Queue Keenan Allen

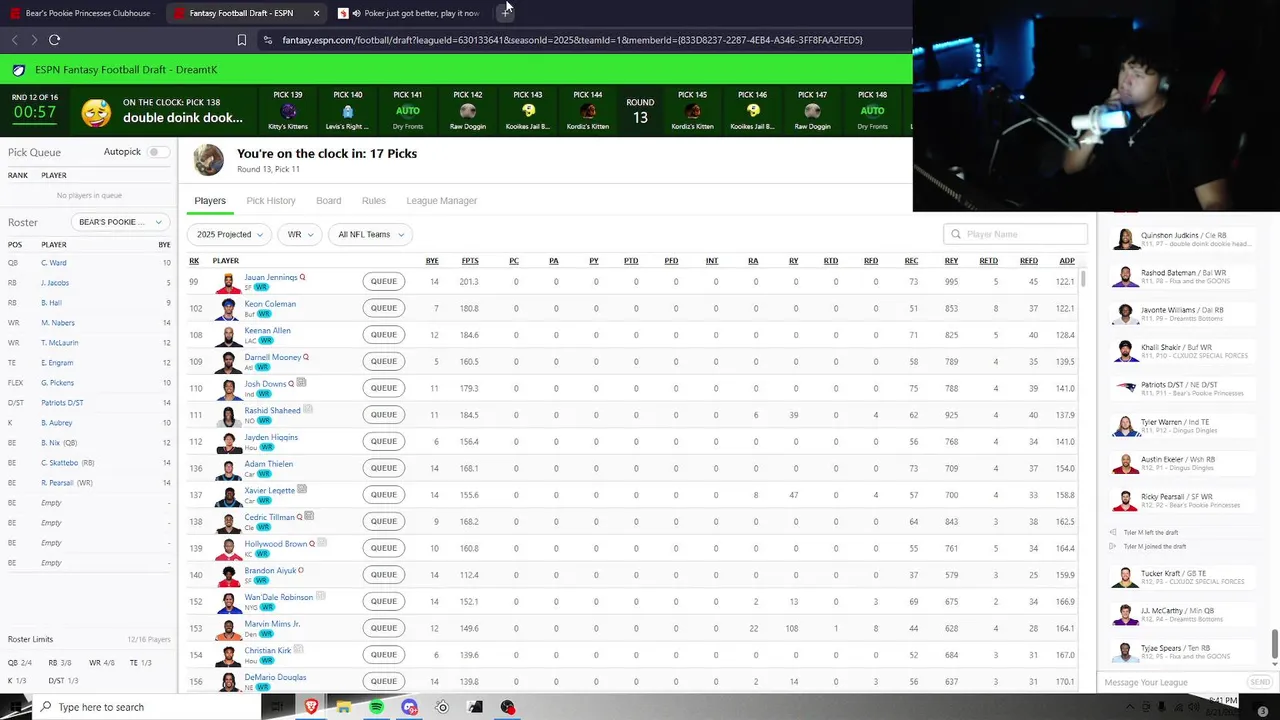(x=384, y=334)
